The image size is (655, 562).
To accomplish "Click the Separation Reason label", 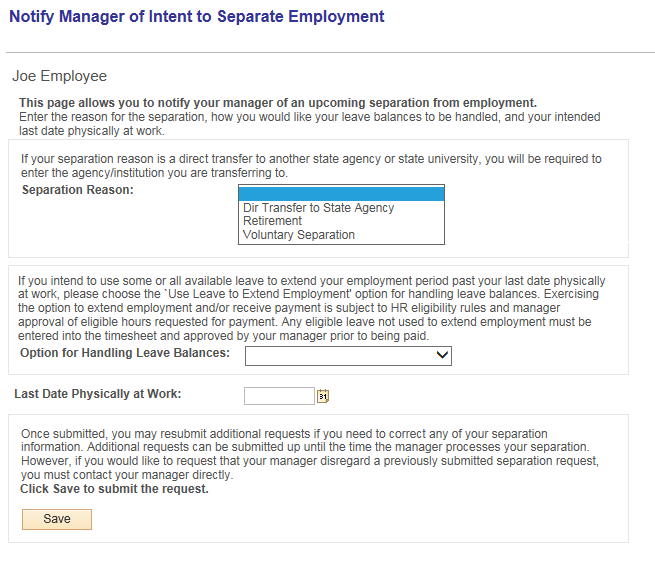I will tap(77, 190).
